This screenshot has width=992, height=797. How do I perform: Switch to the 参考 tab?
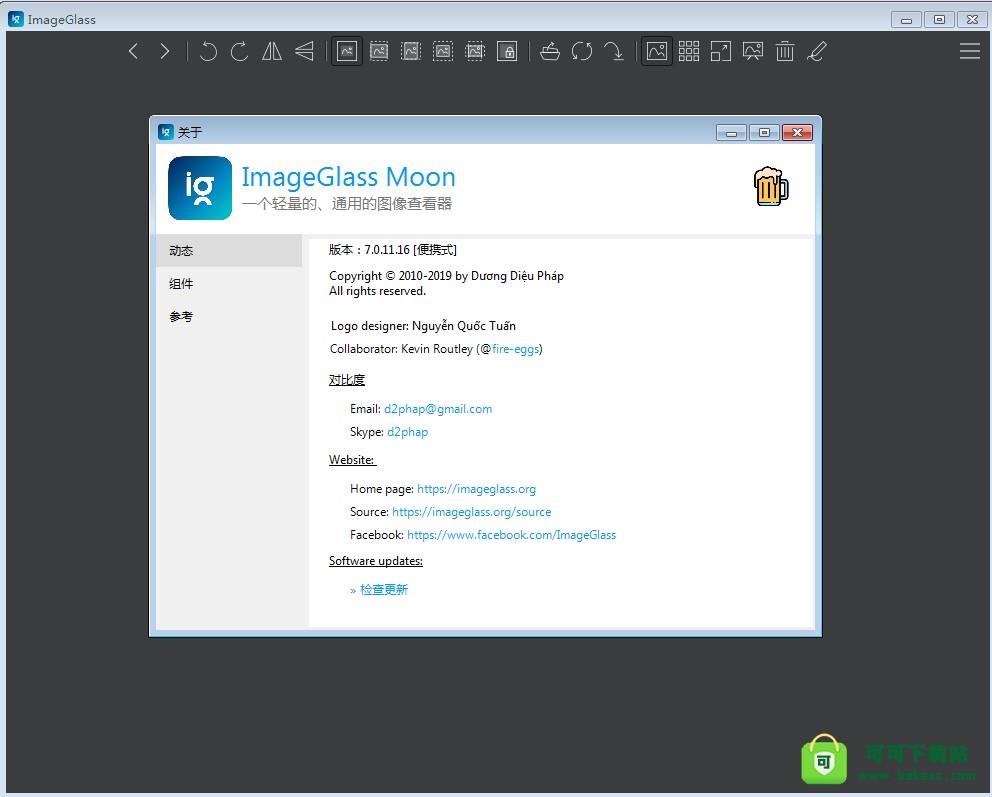point(229,316)
